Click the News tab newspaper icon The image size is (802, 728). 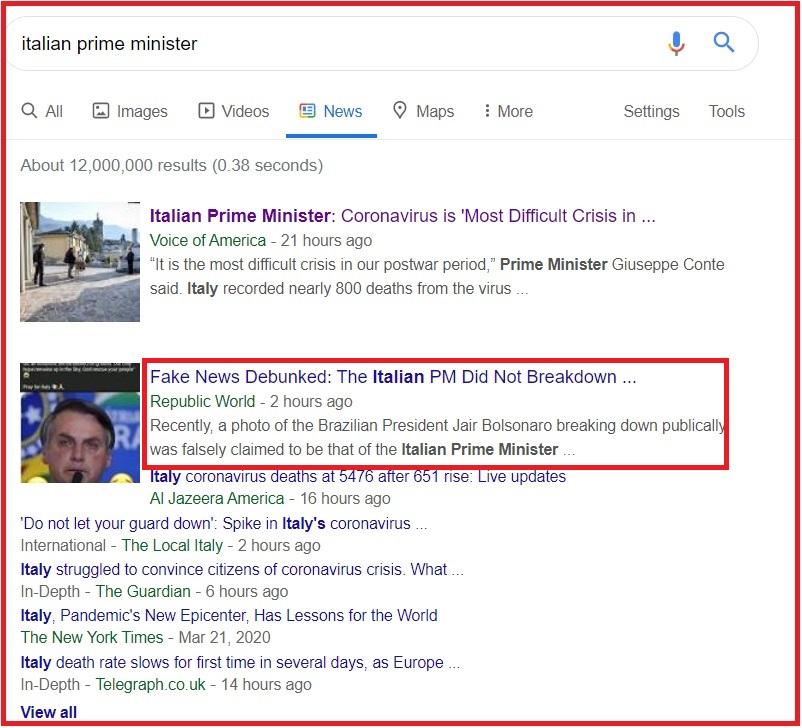tap(307, 111)
